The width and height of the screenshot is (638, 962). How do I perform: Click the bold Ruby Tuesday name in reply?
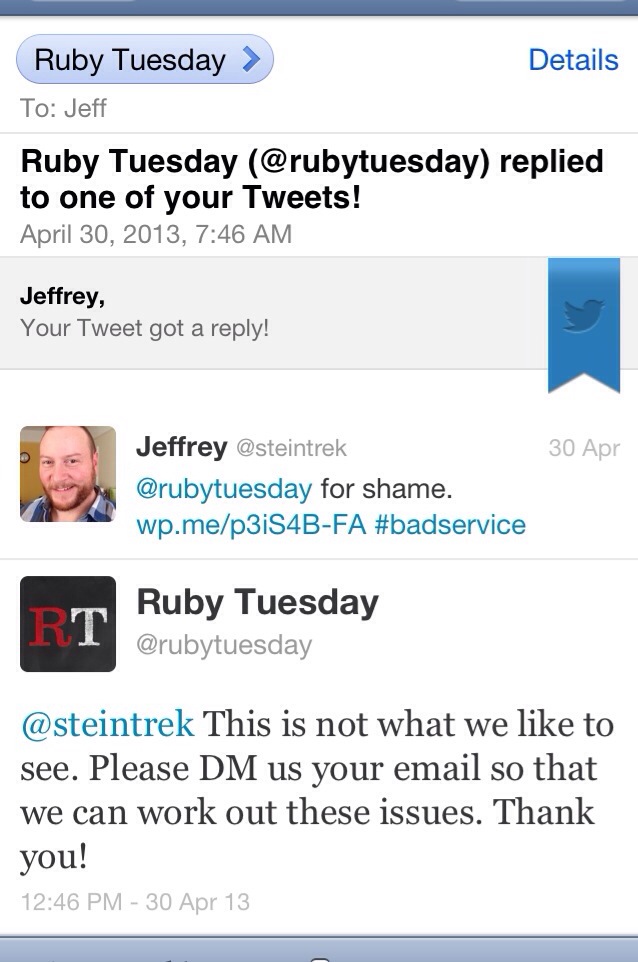tap(257, 602)
